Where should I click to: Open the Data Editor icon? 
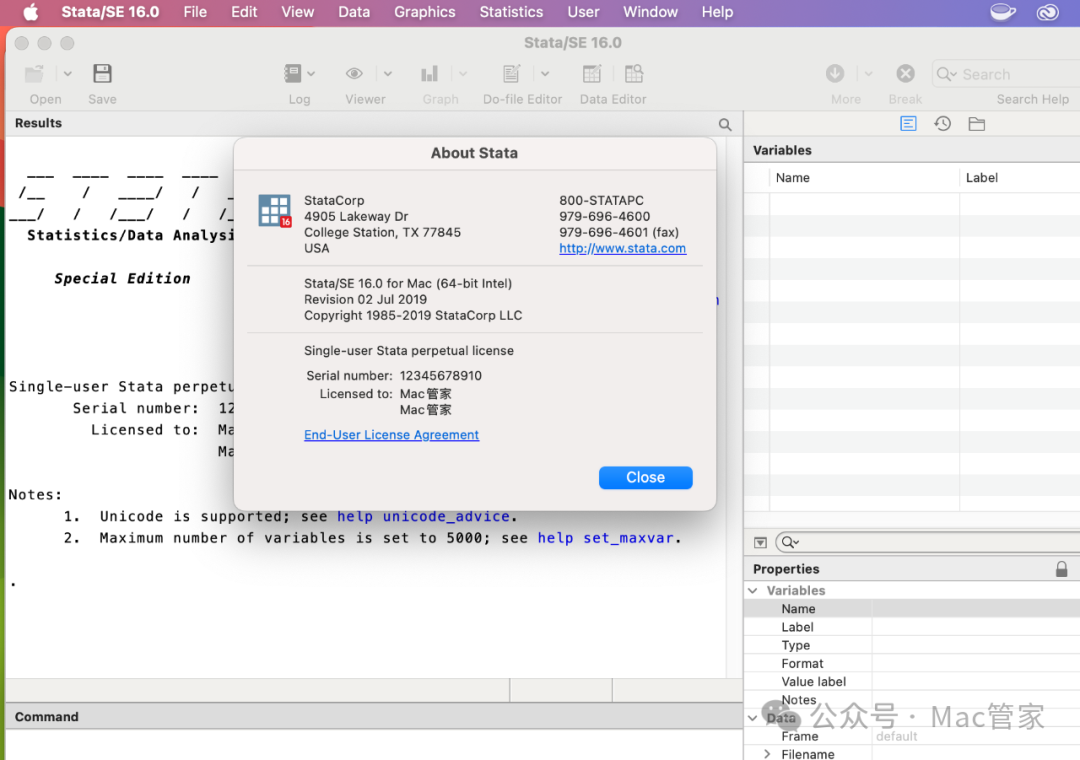pos(593,74)
